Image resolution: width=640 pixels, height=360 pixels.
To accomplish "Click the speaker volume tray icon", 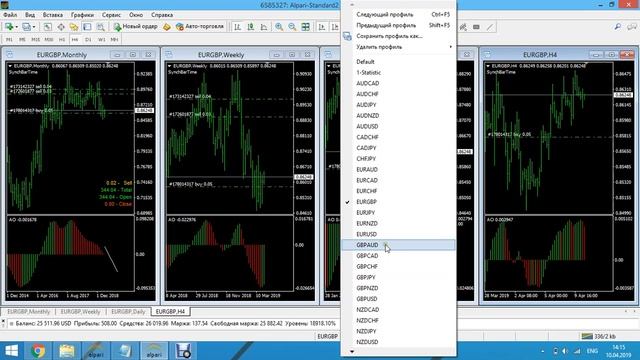I will pyautogui.click(x=565, y=351).
